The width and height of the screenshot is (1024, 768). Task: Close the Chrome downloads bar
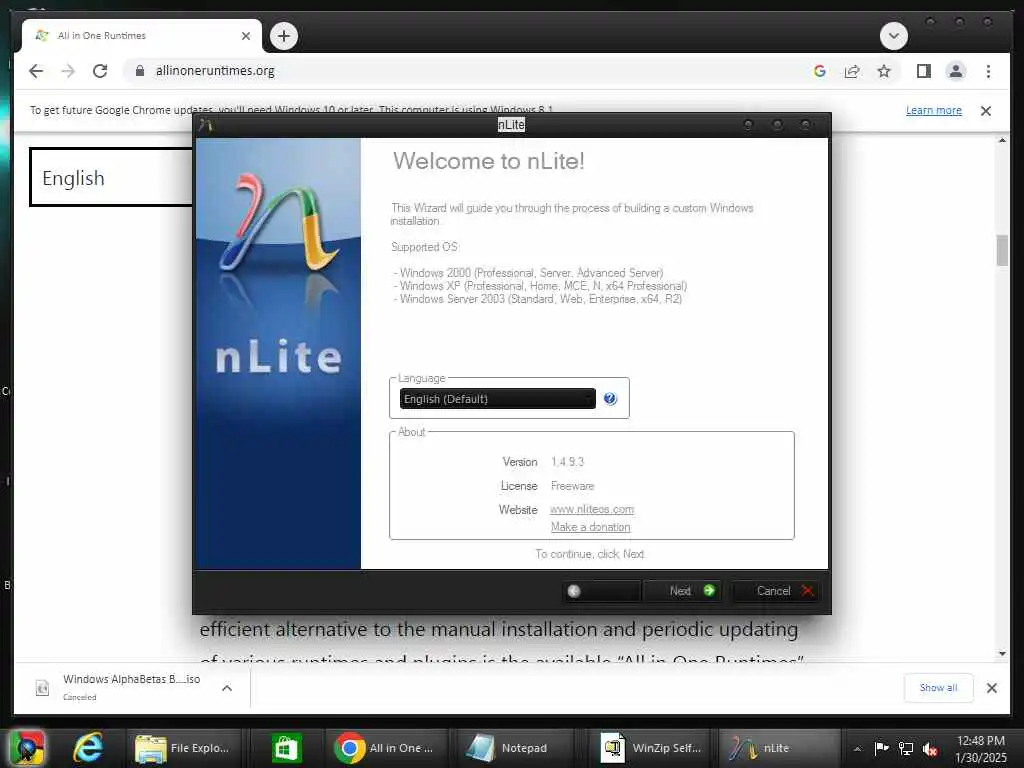(991, 688)
